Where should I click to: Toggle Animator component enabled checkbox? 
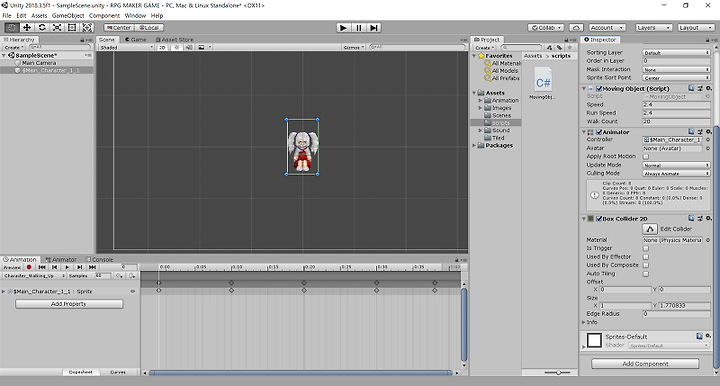click(x=599, y=132)
